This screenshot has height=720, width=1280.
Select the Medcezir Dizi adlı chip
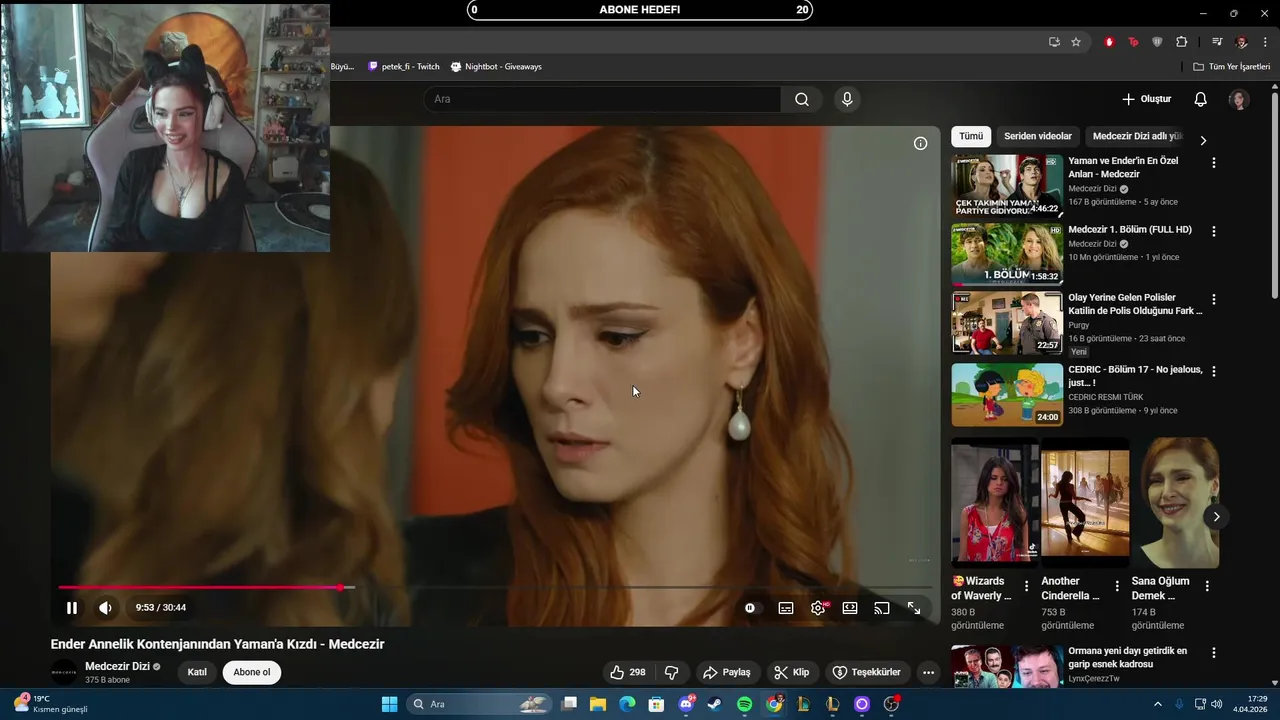pos(1137,136)
